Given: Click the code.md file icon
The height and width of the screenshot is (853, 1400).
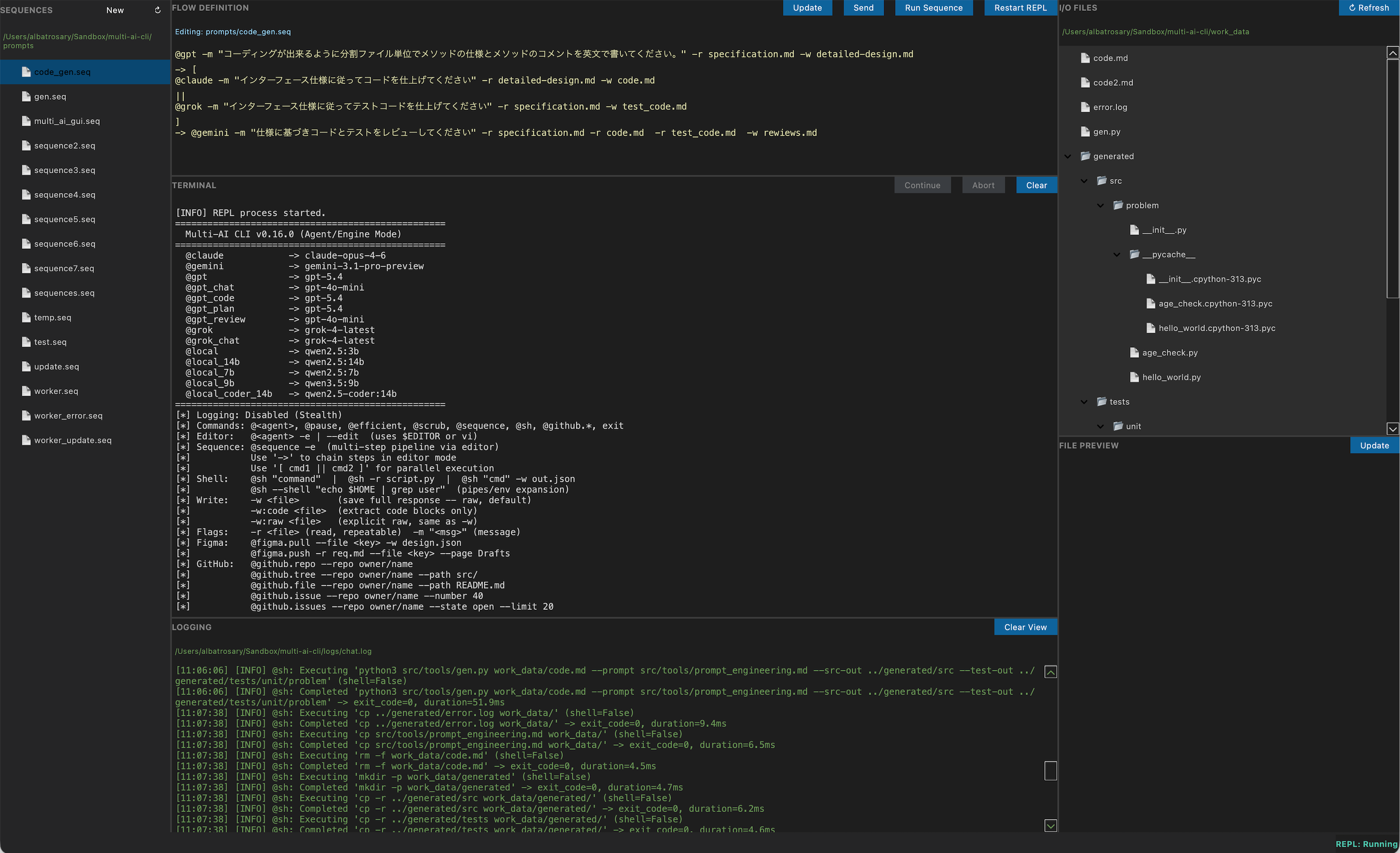Looking at the screenshot, I should click(x=1085, y=58).
